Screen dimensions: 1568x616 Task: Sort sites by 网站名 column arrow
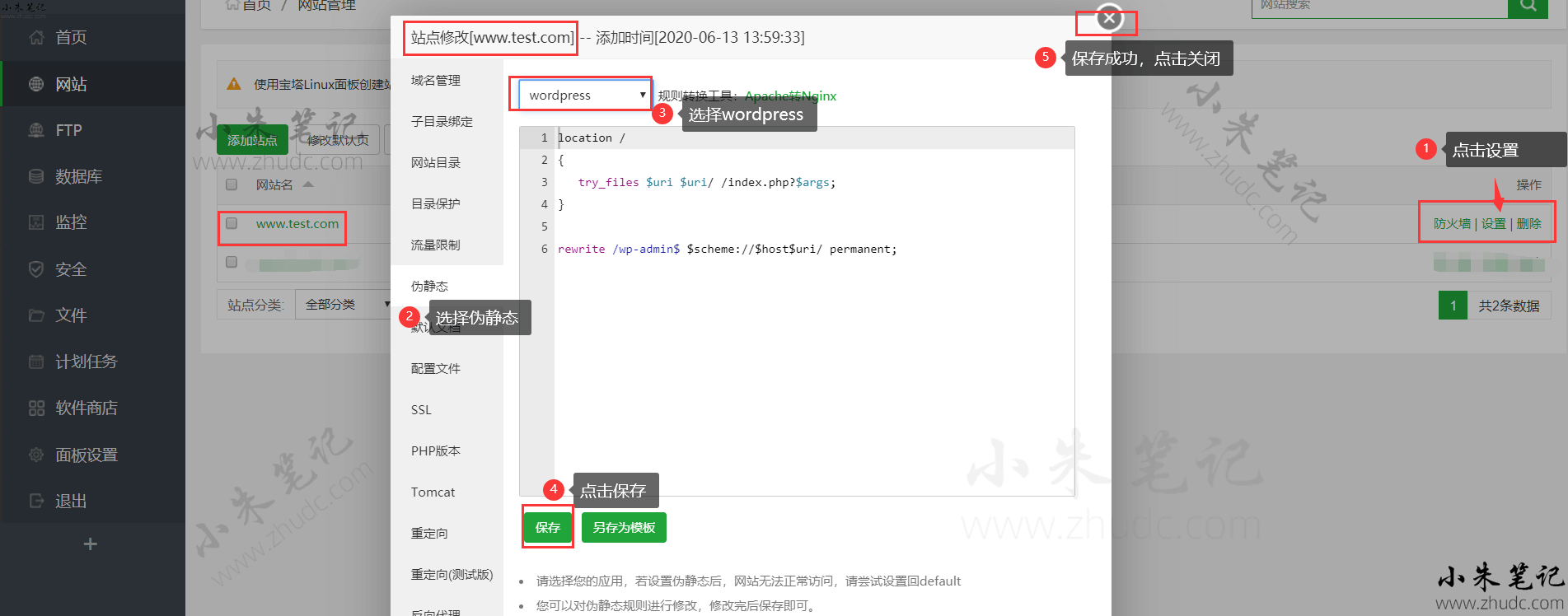[x=308, y=184]
